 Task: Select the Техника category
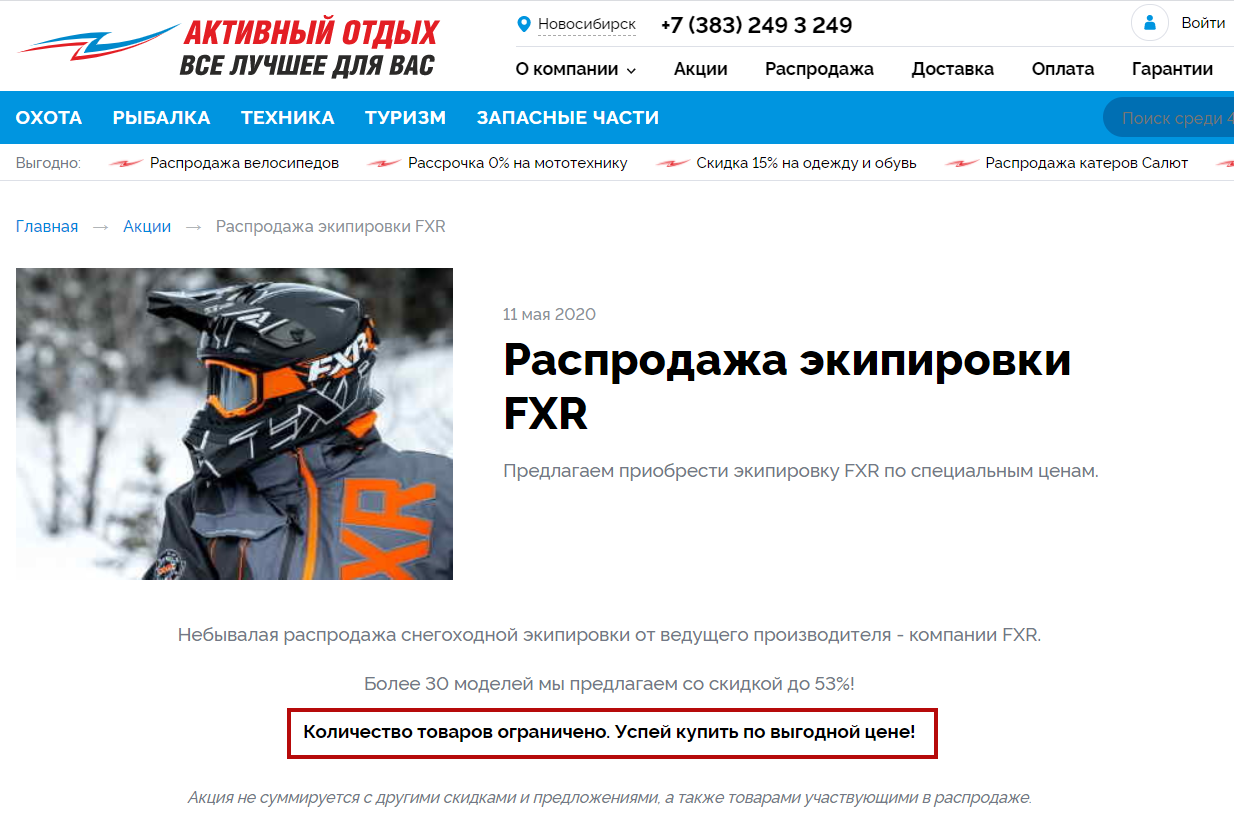[x=288, y=118]
